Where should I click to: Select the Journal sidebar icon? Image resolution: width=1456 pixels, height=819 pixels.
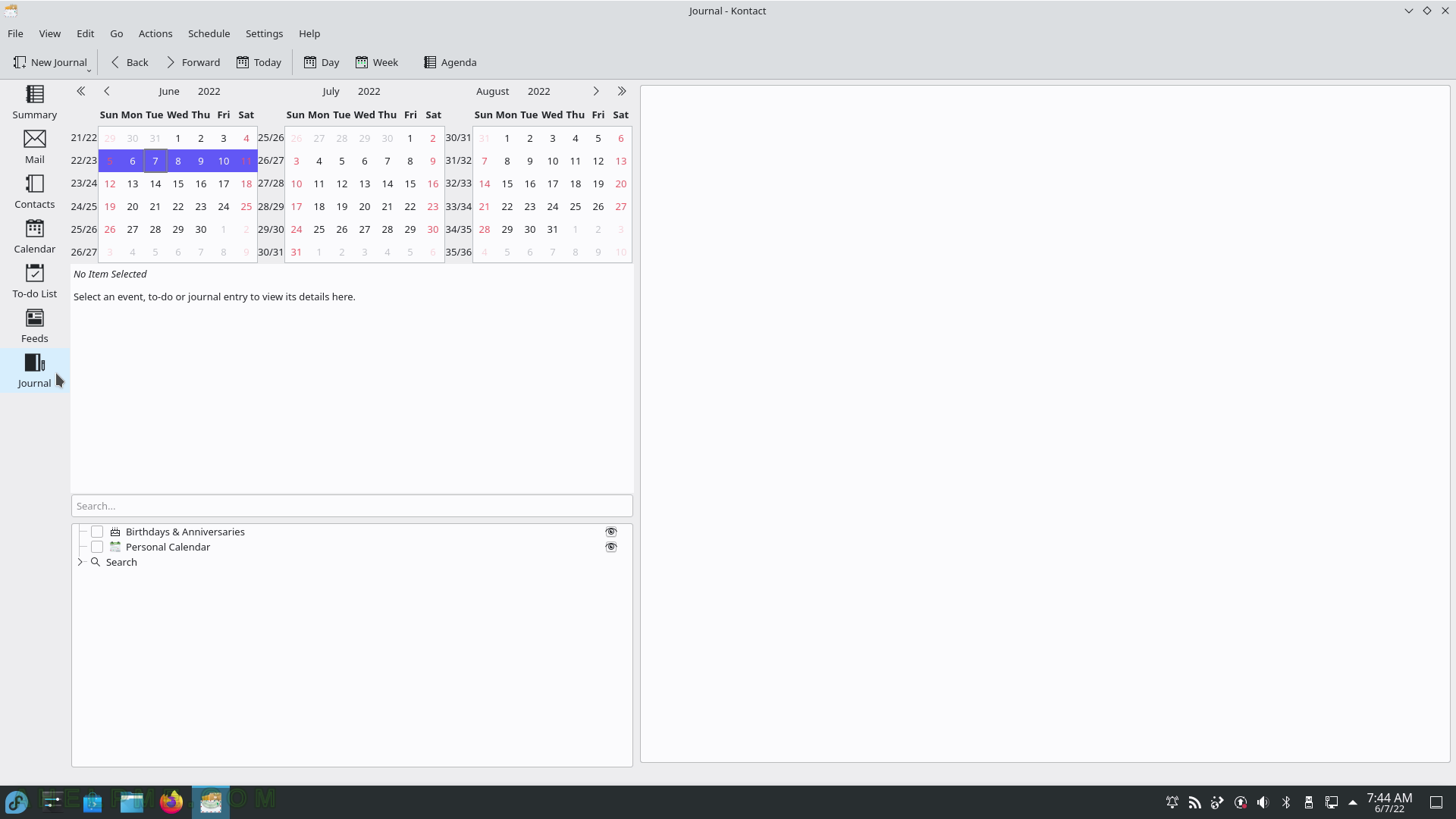(34, 371)
